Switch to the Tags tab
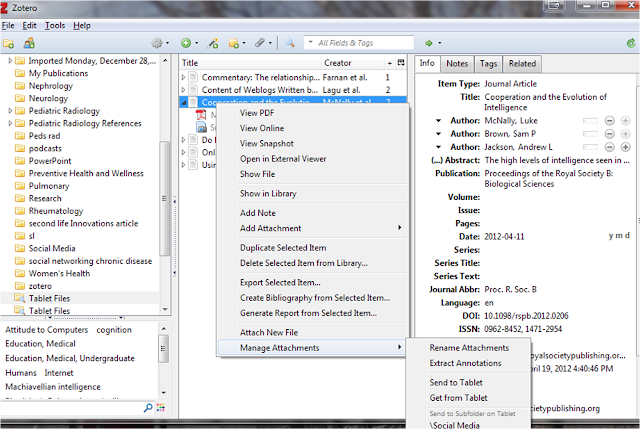This screenshot has height=429, width=640. [x=488, y=64]
